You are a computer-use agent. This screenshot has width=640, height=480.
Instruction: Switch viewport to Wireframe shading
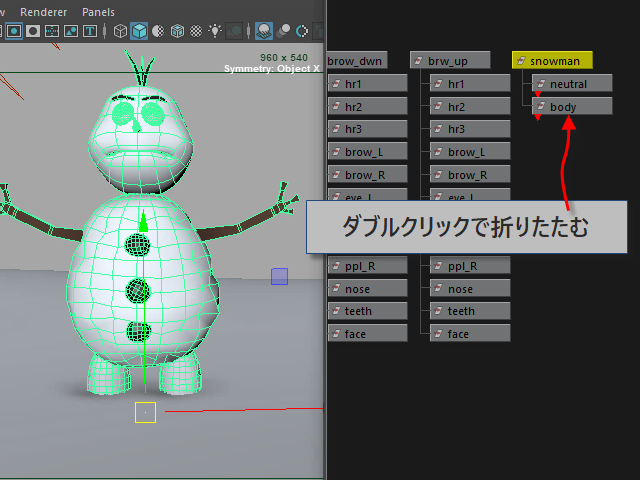[120, 30]
